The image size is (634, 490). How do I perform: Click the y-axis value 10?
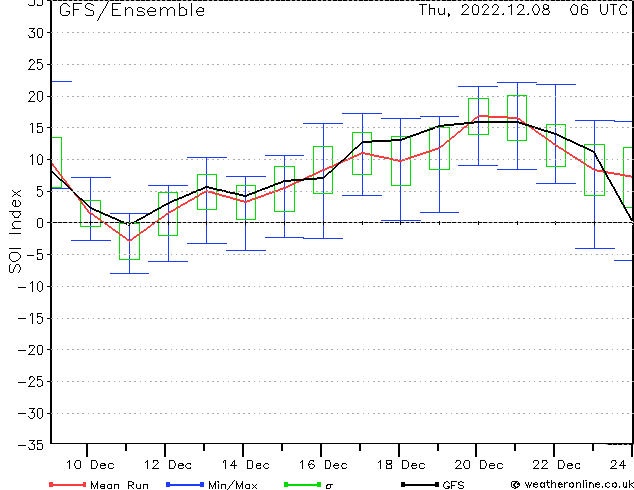pos(36,160)
